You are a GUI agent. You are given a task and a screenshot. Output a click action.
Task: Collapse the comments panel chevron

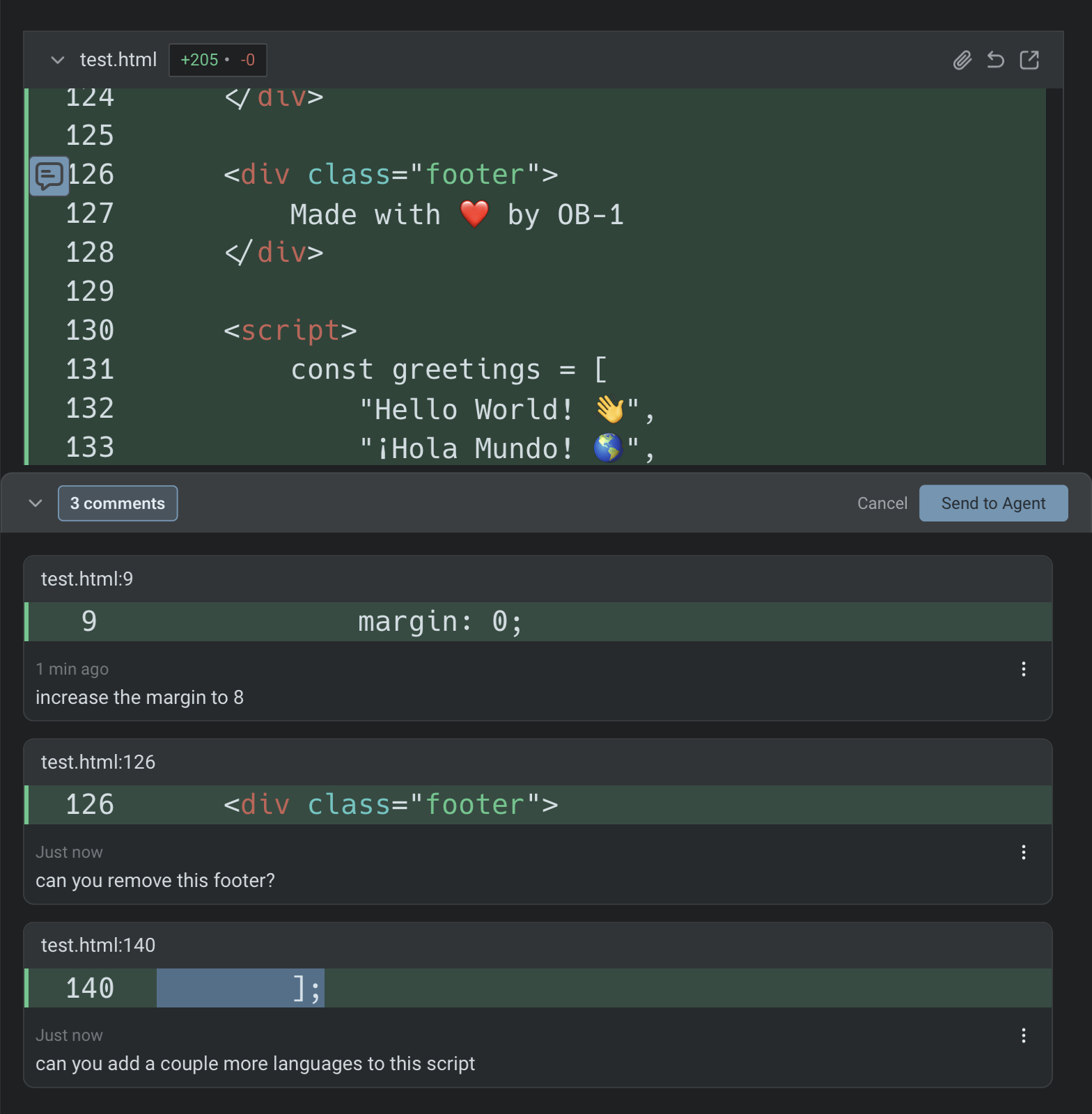click(x=36, y=503)
